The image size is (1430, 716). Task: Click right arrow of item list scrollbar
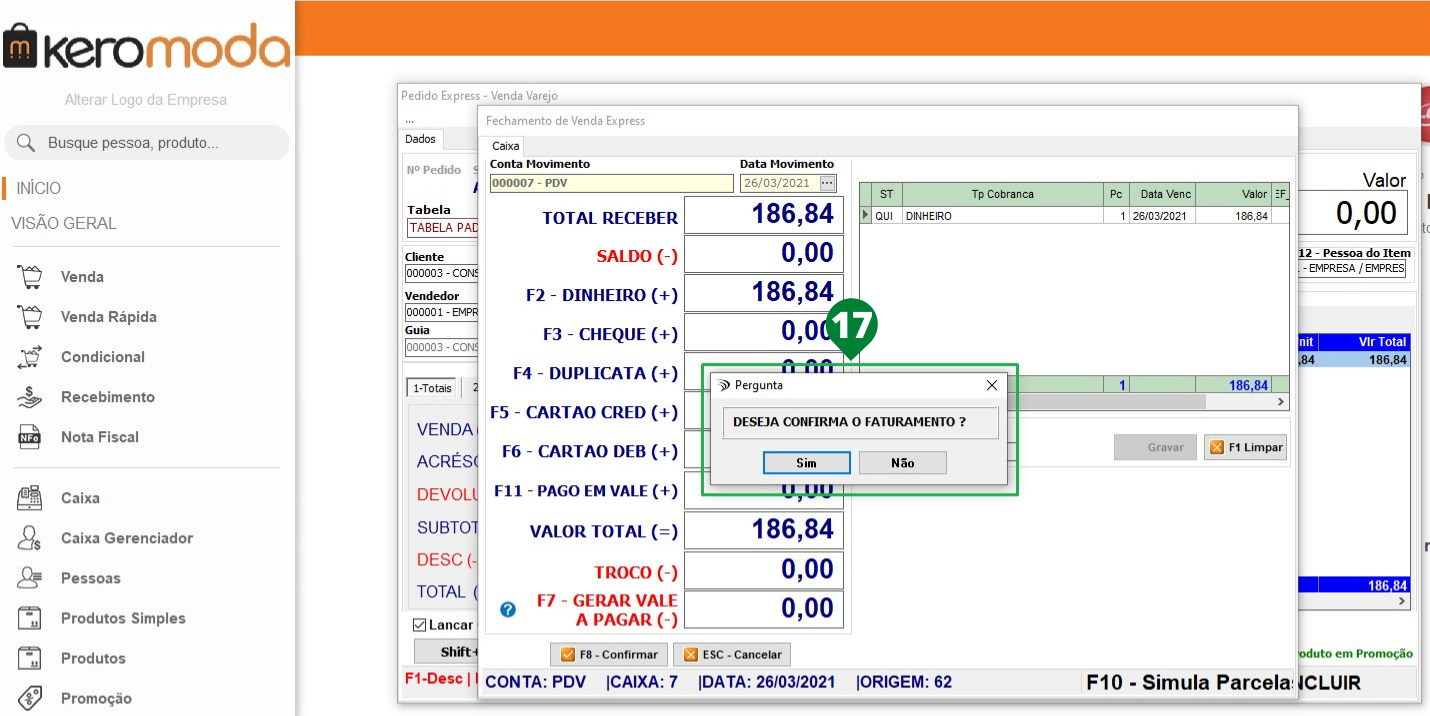click(x=1402, y=602)
